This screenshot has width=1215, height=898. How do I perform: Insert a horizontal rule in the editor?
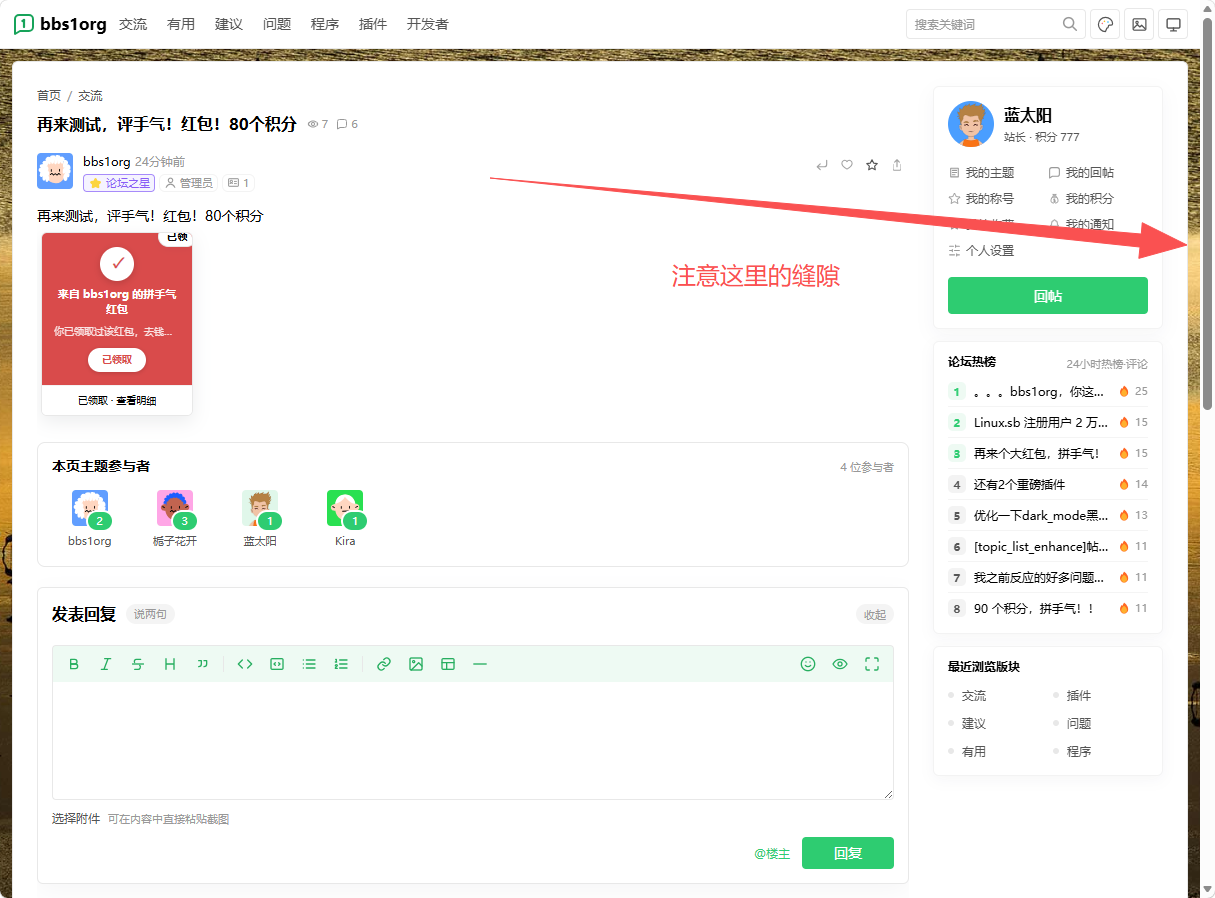point(480,664)
